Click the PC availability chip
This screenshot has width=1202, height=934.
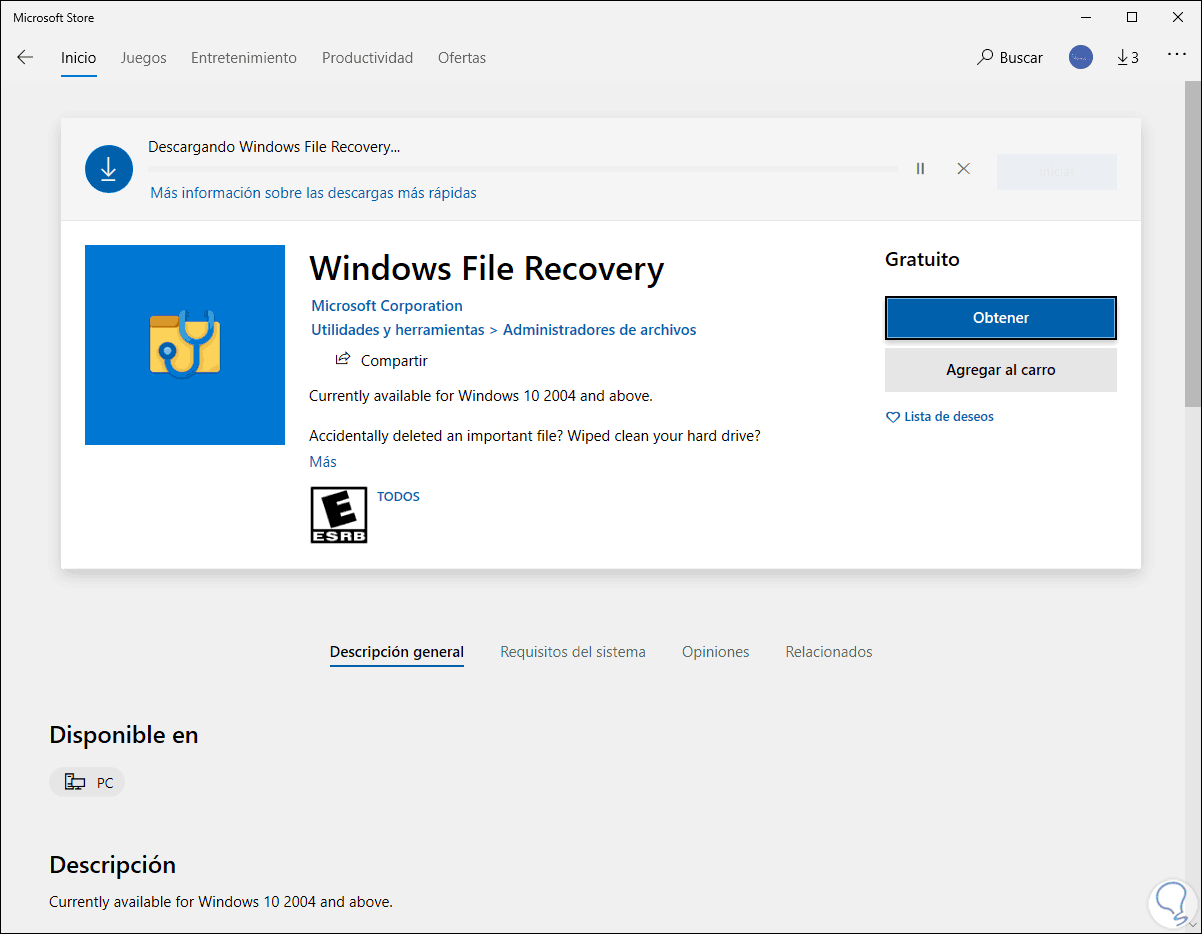click(x=87, y=783)
